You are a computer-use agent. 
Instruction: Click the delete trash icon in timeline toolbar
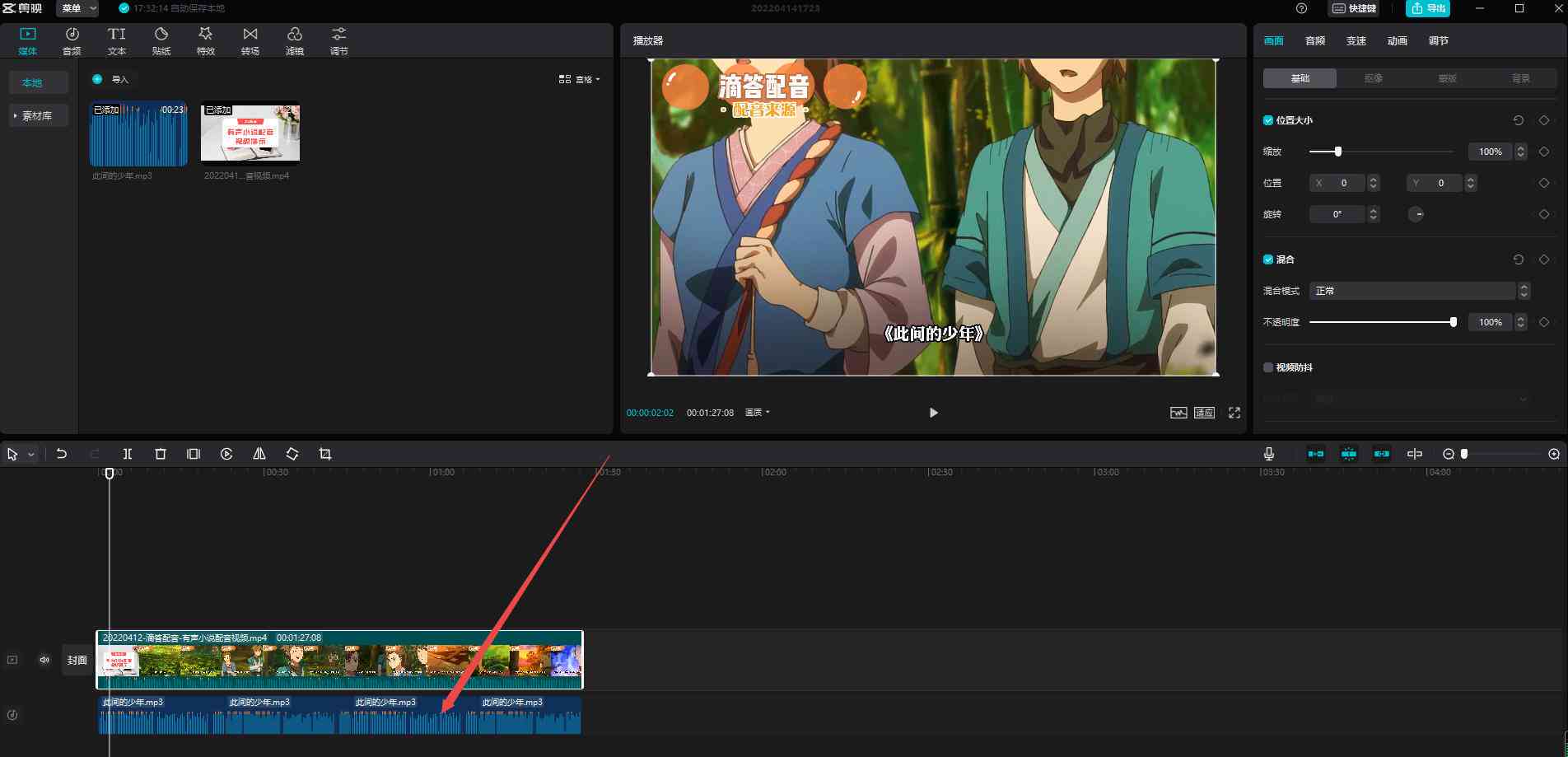(161, 454)
